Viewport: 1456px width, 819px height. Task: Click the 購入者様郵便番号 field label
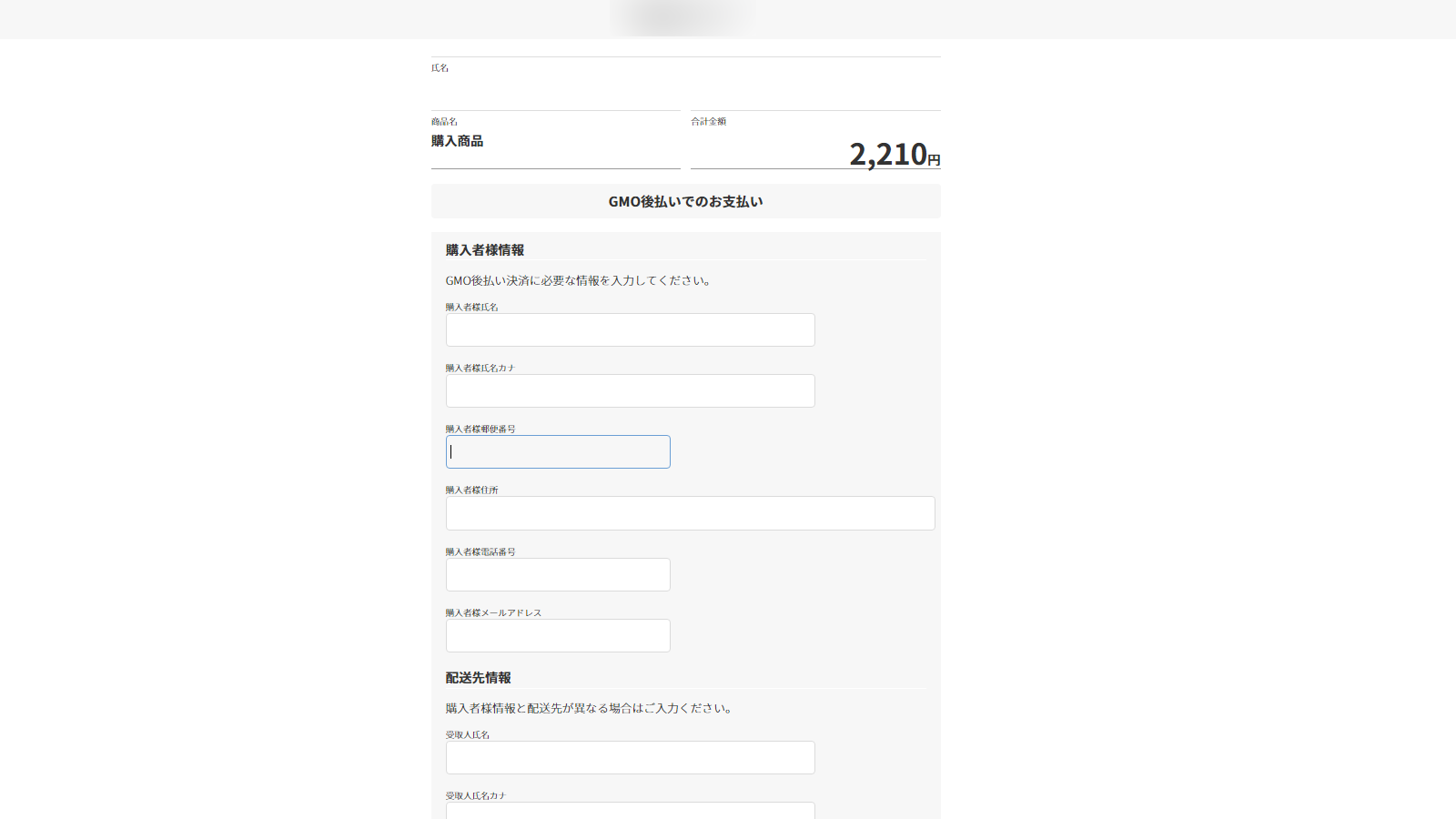[x=480, y=429]
